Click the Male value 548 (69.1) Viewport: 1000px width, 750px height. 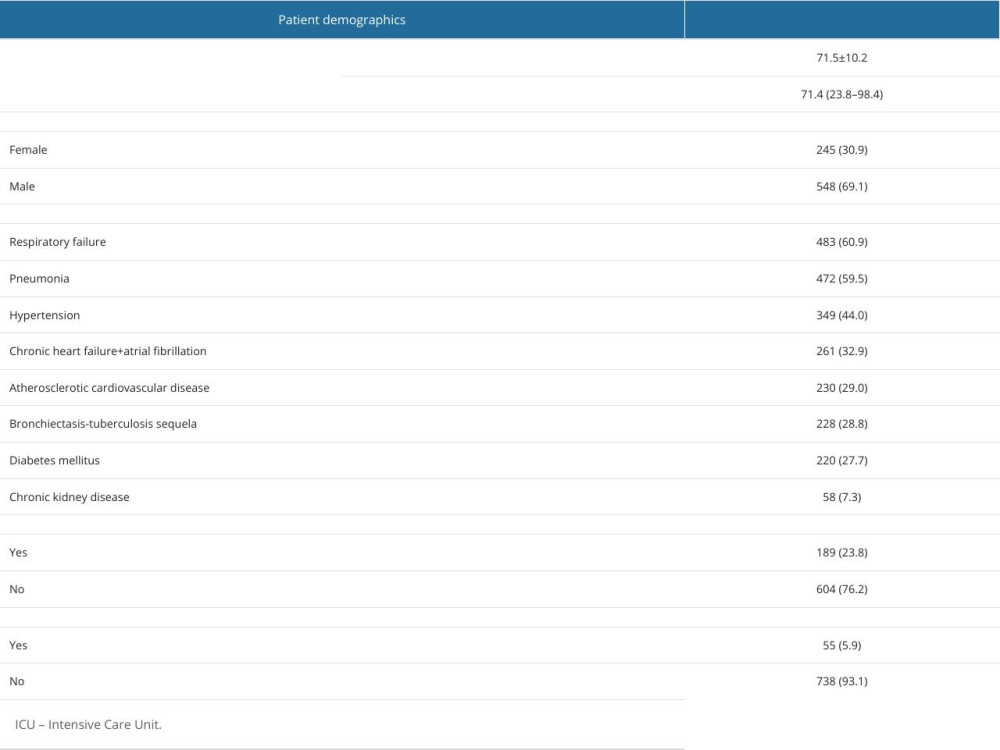click(x=841, y=187)
